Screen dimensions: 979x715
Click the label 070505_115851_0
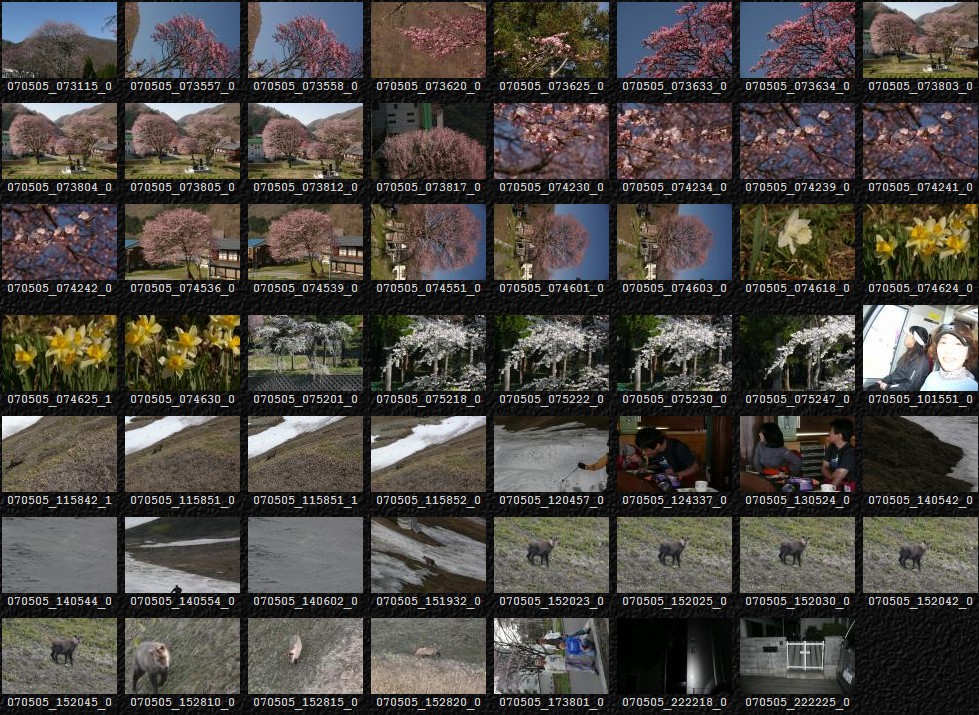(x=182, y=500)
